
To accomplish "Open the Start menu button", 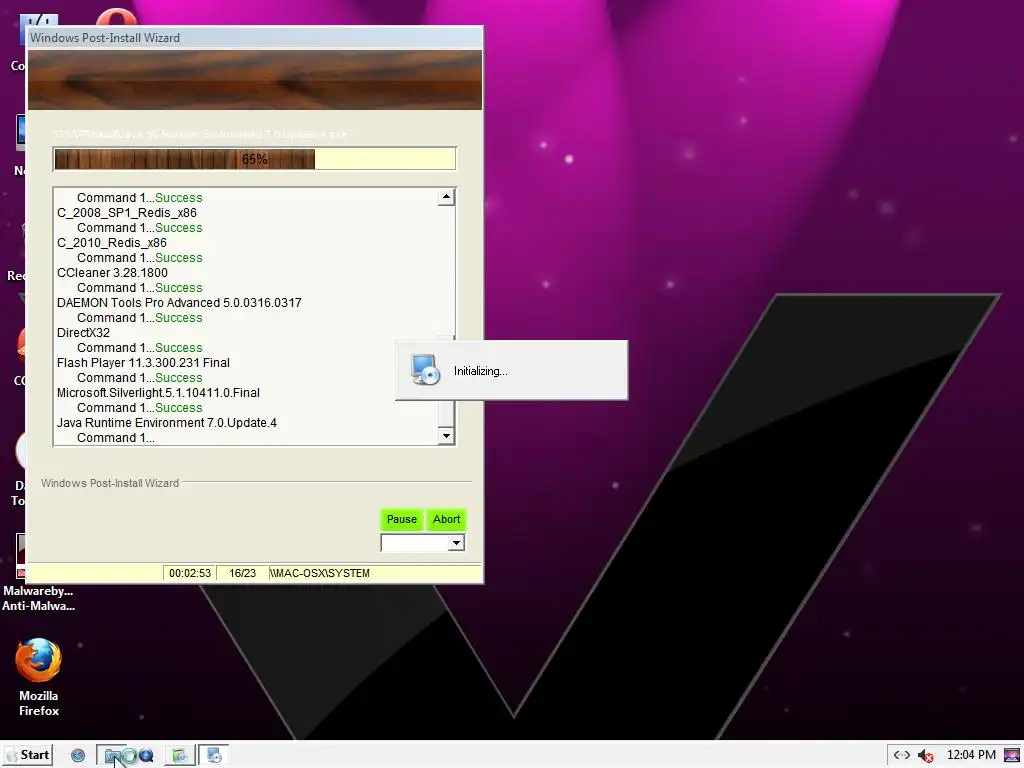I will pos(27,755).
